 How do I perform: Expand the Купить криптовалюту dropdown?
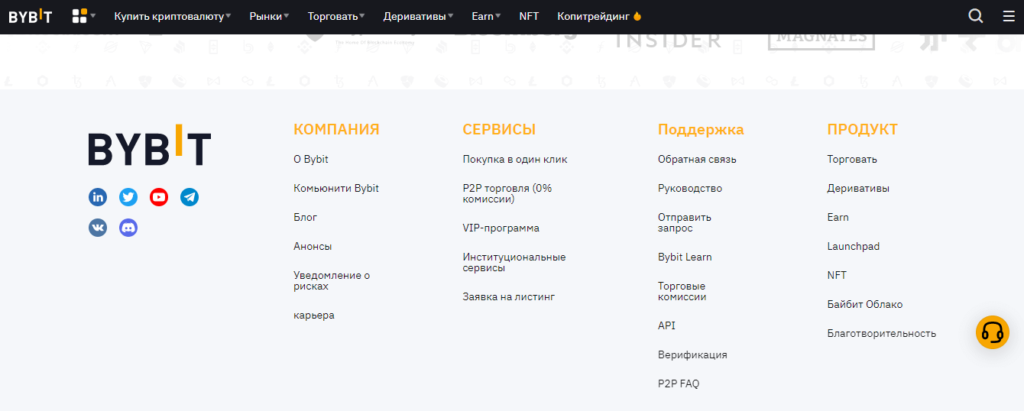pyautogui.click(x=171, y=17)
